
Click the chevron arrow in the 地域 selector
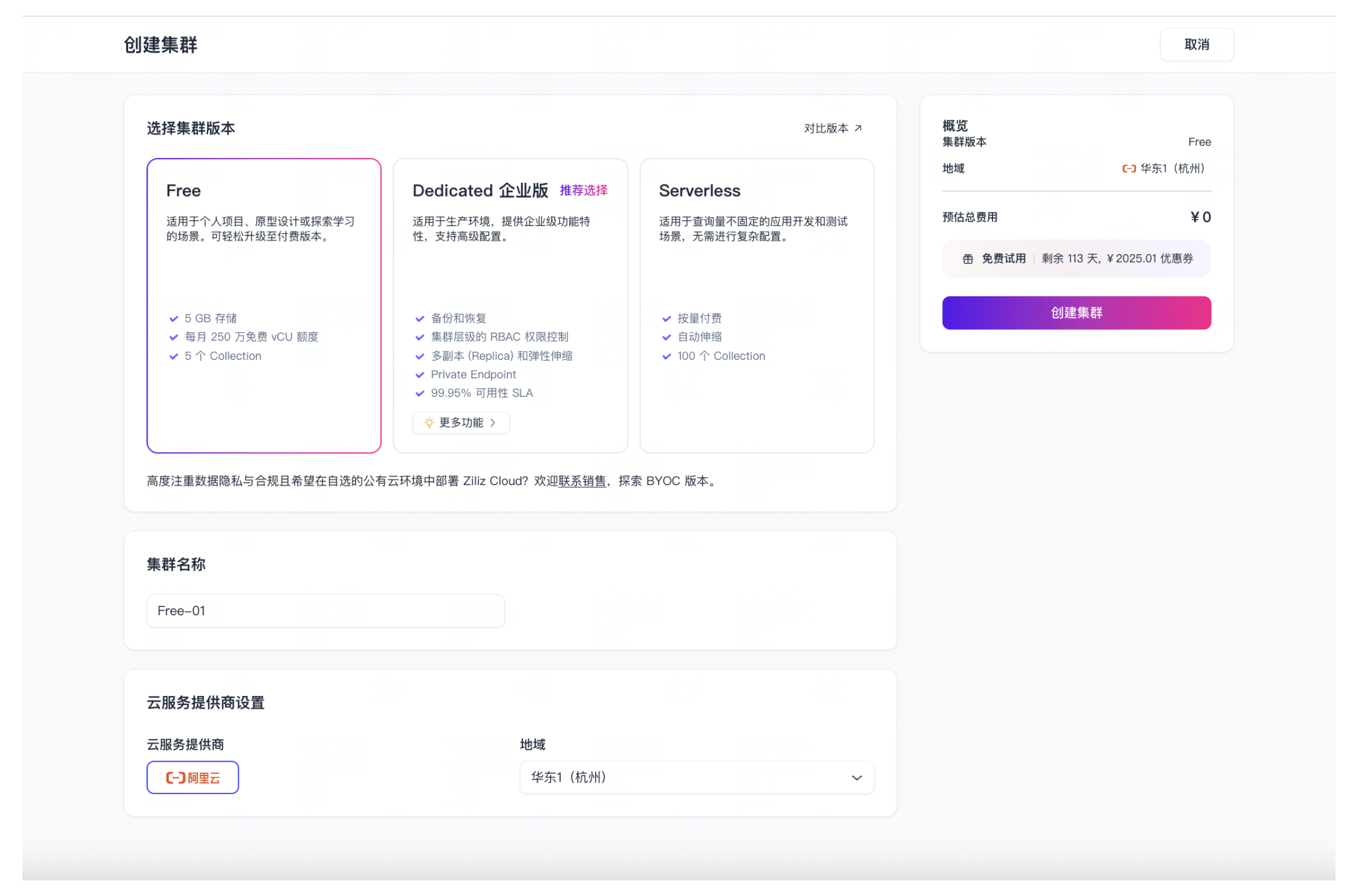[x=857, y=777]
